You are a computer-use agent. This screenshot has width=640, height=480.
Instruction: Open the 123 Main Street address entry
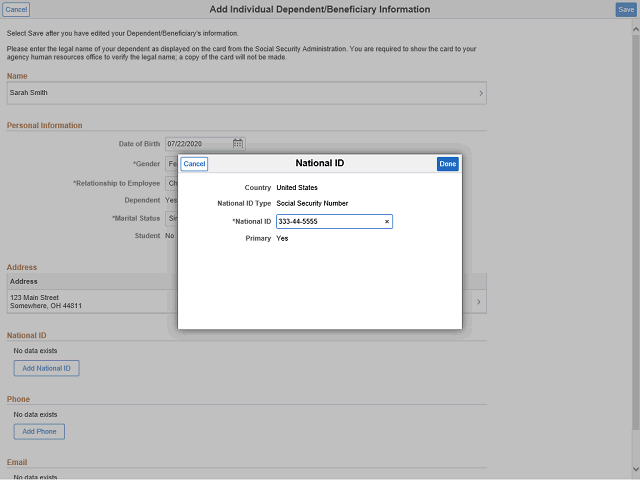tap(90, 301)
